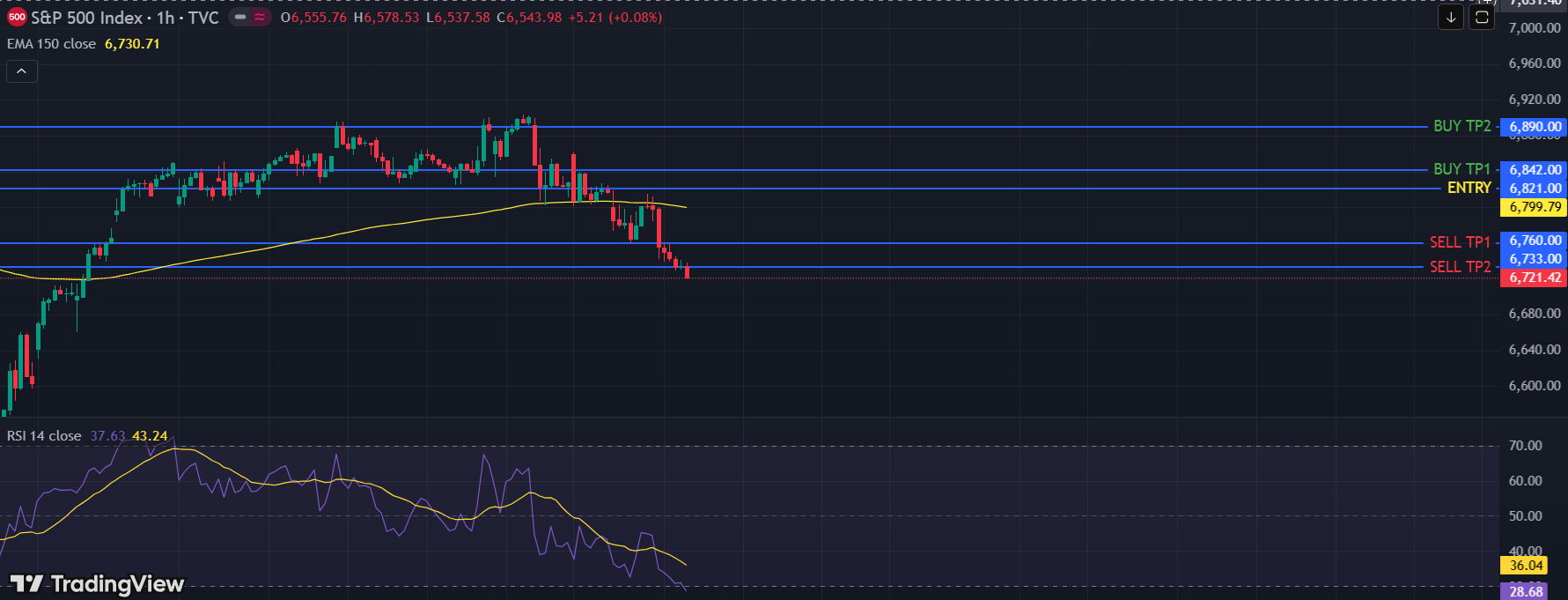Click the red current price tag 6,721.42
The image size is (1568, 600).
1535,278
